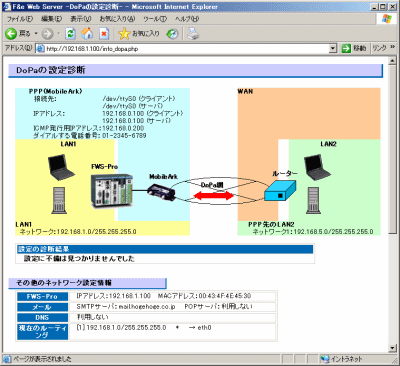Image resolution: width=400 pixels, height=366 pixels.
Task: Click in the address URL field
Action: 187,49
